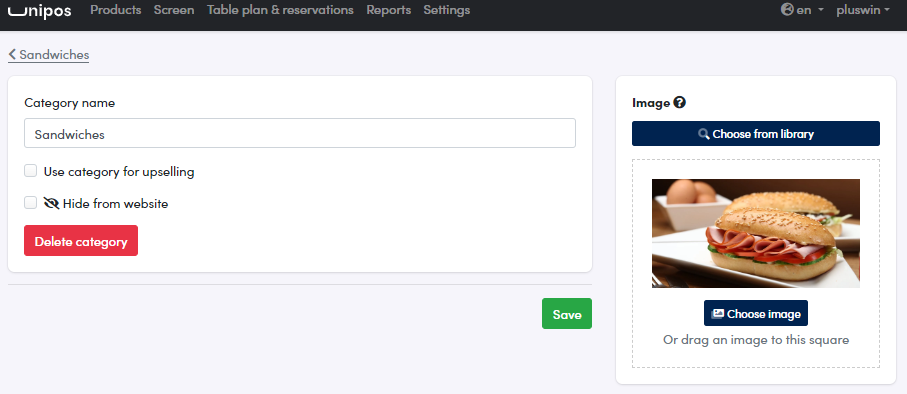907x394 pixels.
Task: Click the globe language icon
Action: coord(787,10)
